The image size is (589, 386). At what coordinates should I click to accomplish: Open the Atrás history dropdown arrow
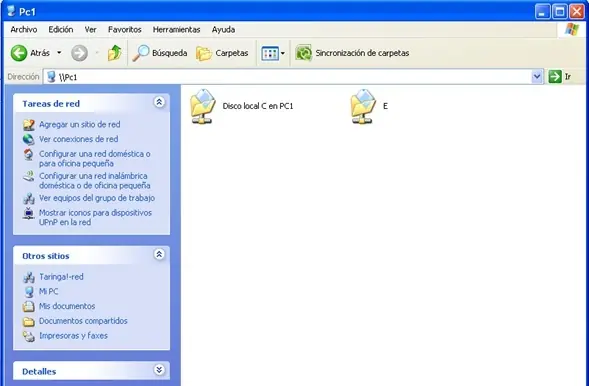(59, 53)
